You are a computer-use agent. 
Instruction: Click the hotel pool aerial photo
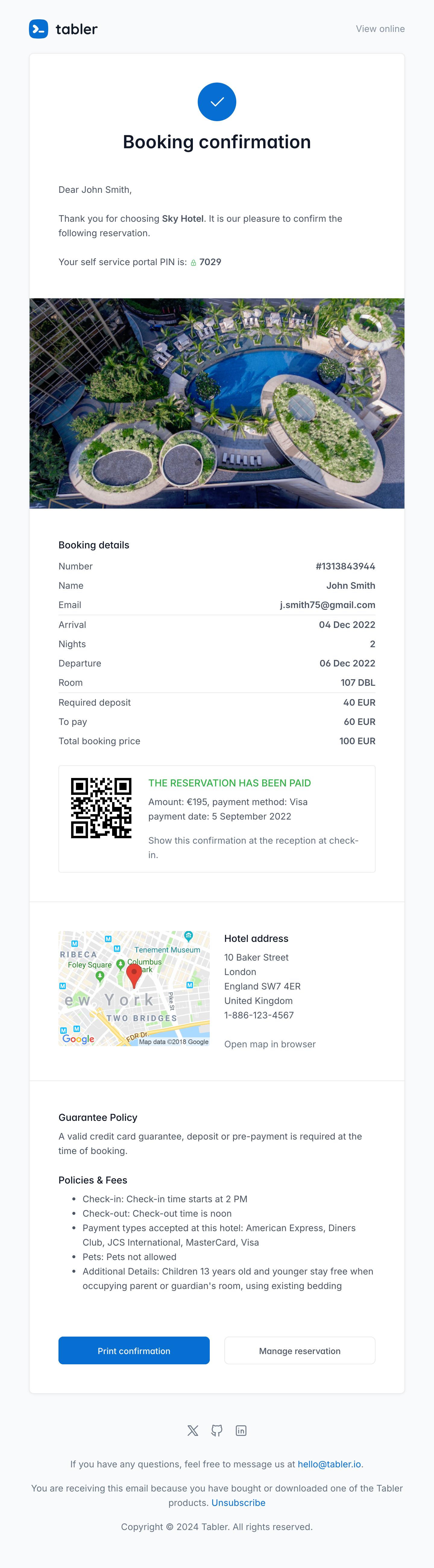point(217,403)
